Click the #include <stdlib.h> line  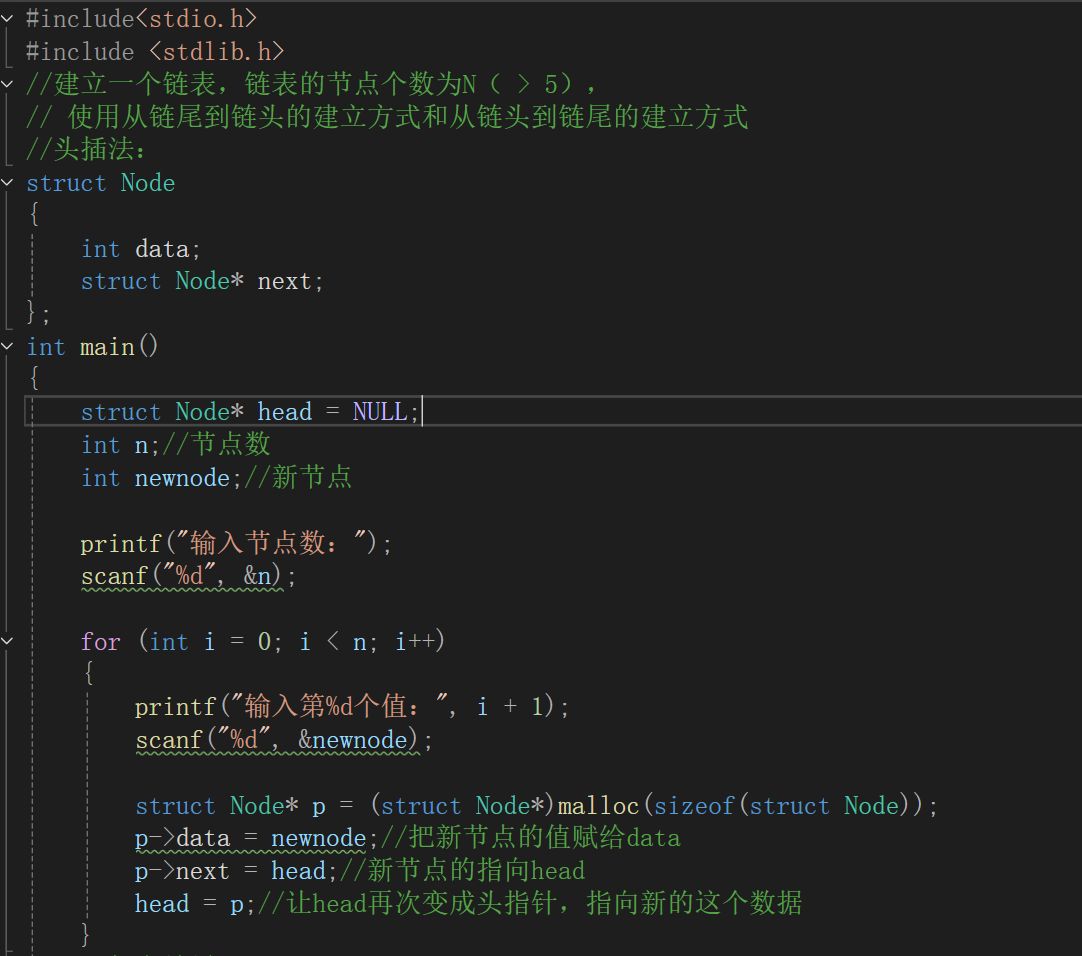pyautogui.click(x=155, y=52)
